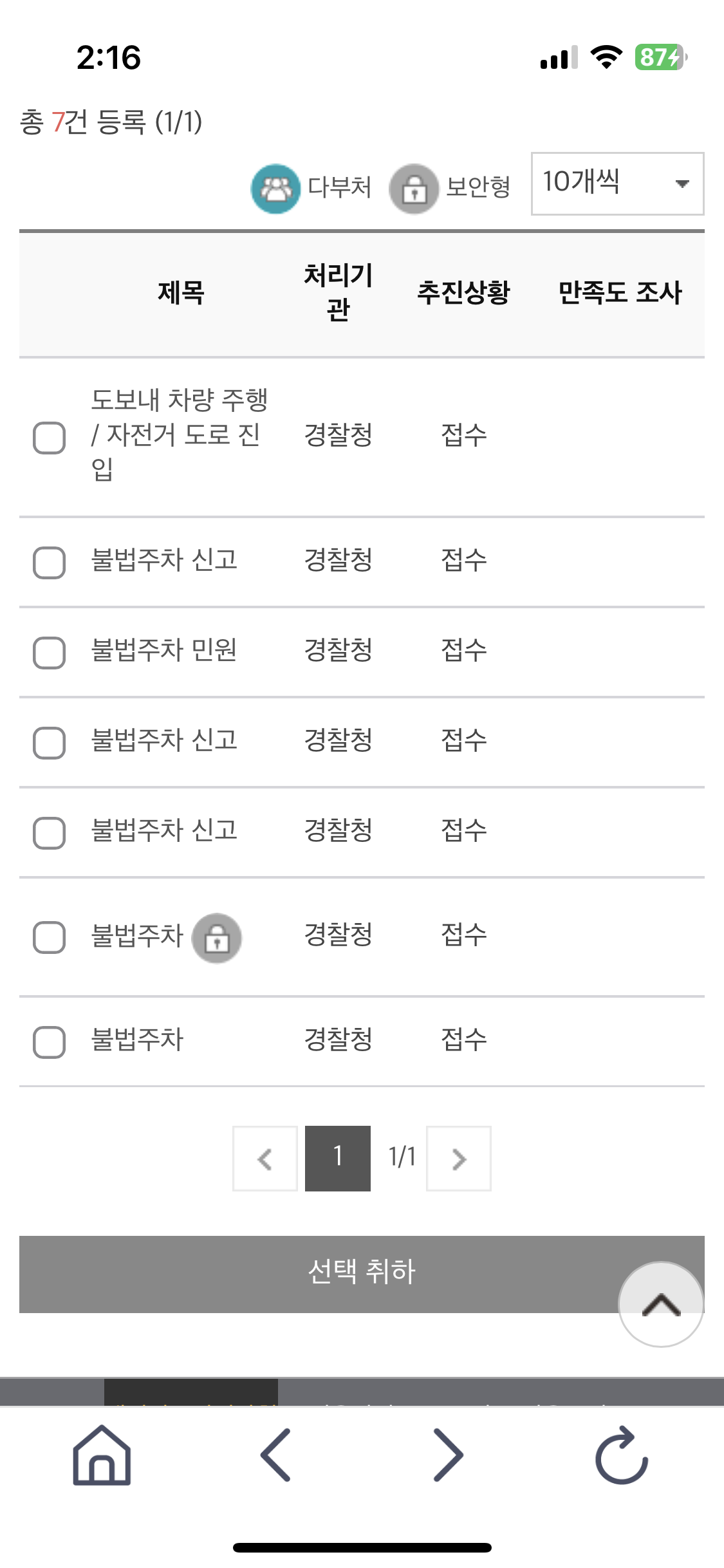Check the 도보내 차량 주행 row checkbox
The image size is (724, 1568).
tap(50, 438)
